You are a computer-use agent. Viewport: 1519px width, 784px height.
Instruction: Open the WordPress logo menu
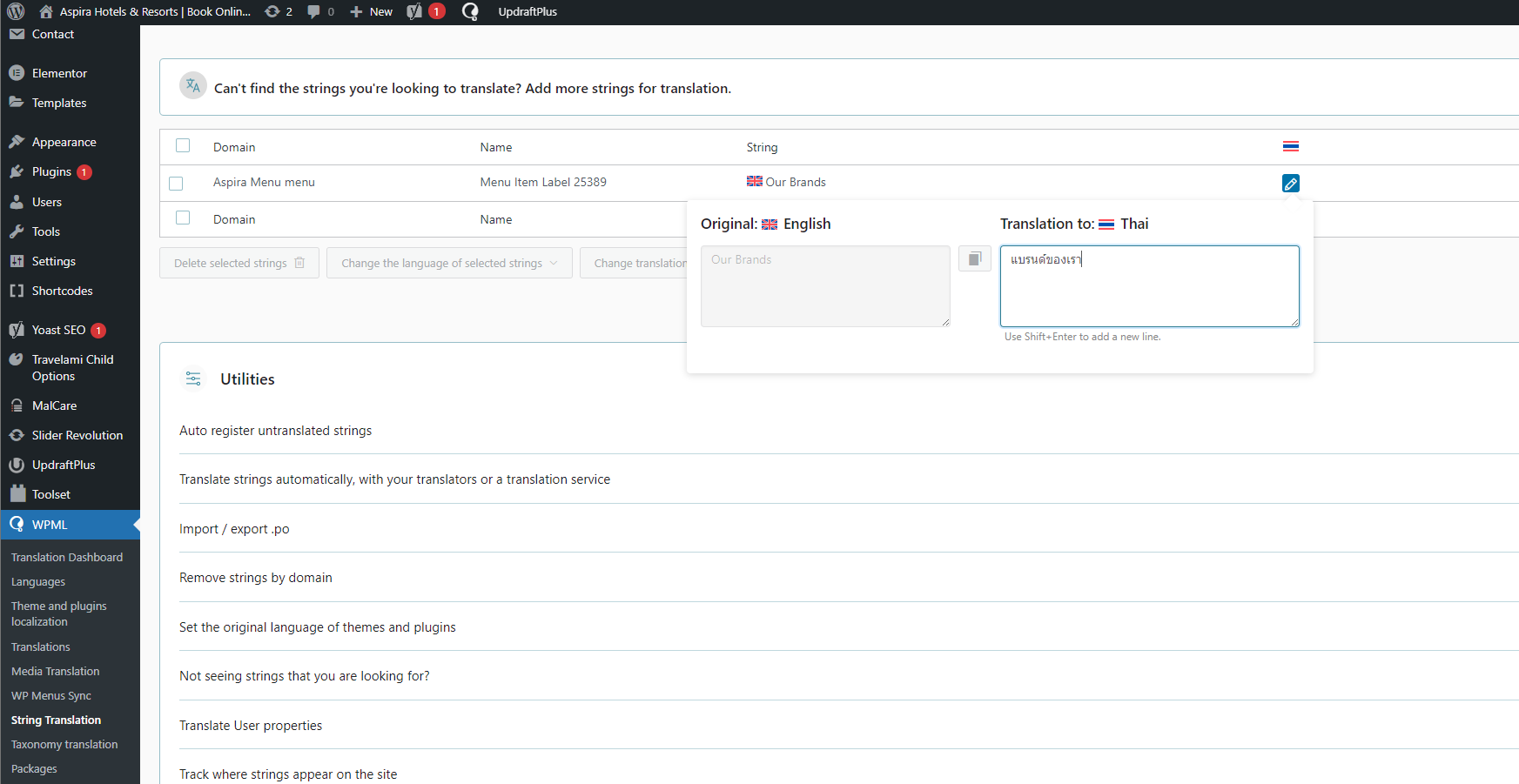[16, 11]
